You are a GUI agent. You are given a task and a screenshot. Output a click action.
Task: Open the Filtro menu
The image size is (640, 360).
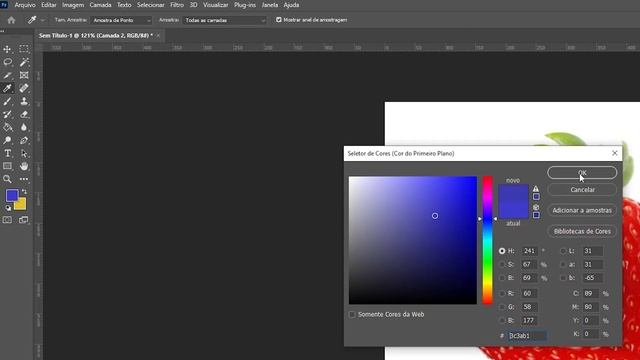[177, 5]
